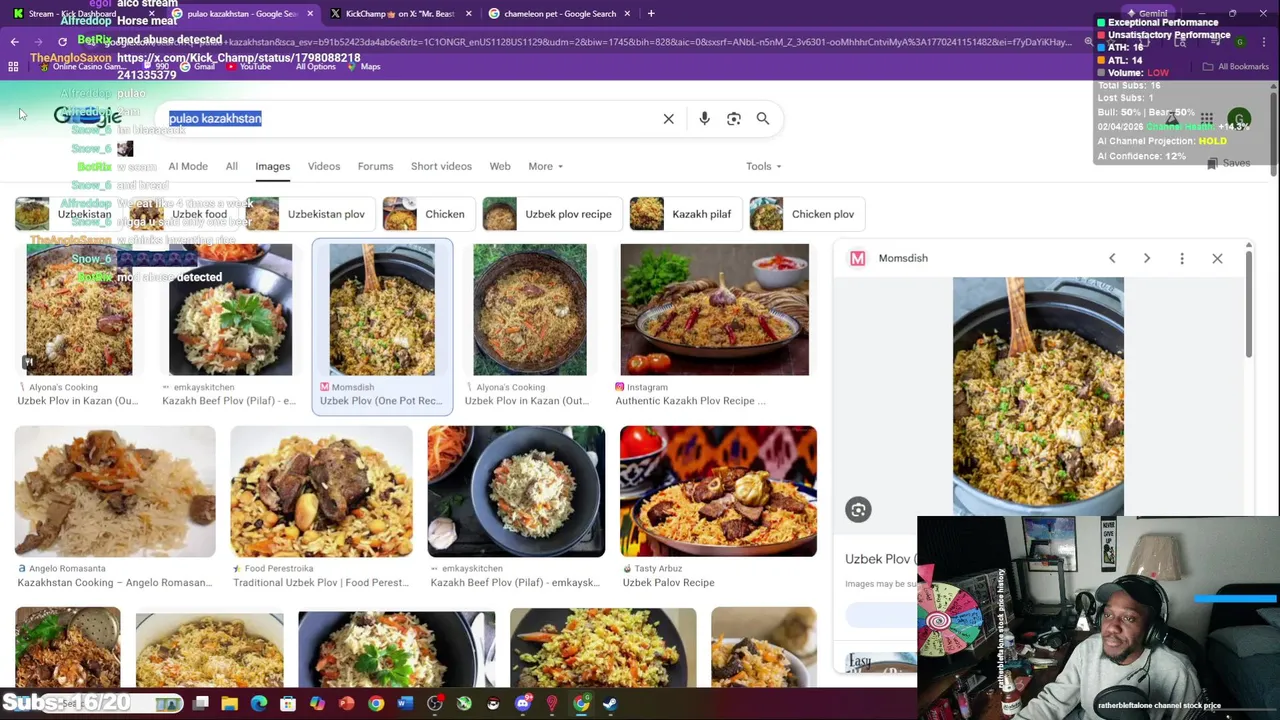Select the Videos tab
Screen dimensions: 1280x720
324,166
